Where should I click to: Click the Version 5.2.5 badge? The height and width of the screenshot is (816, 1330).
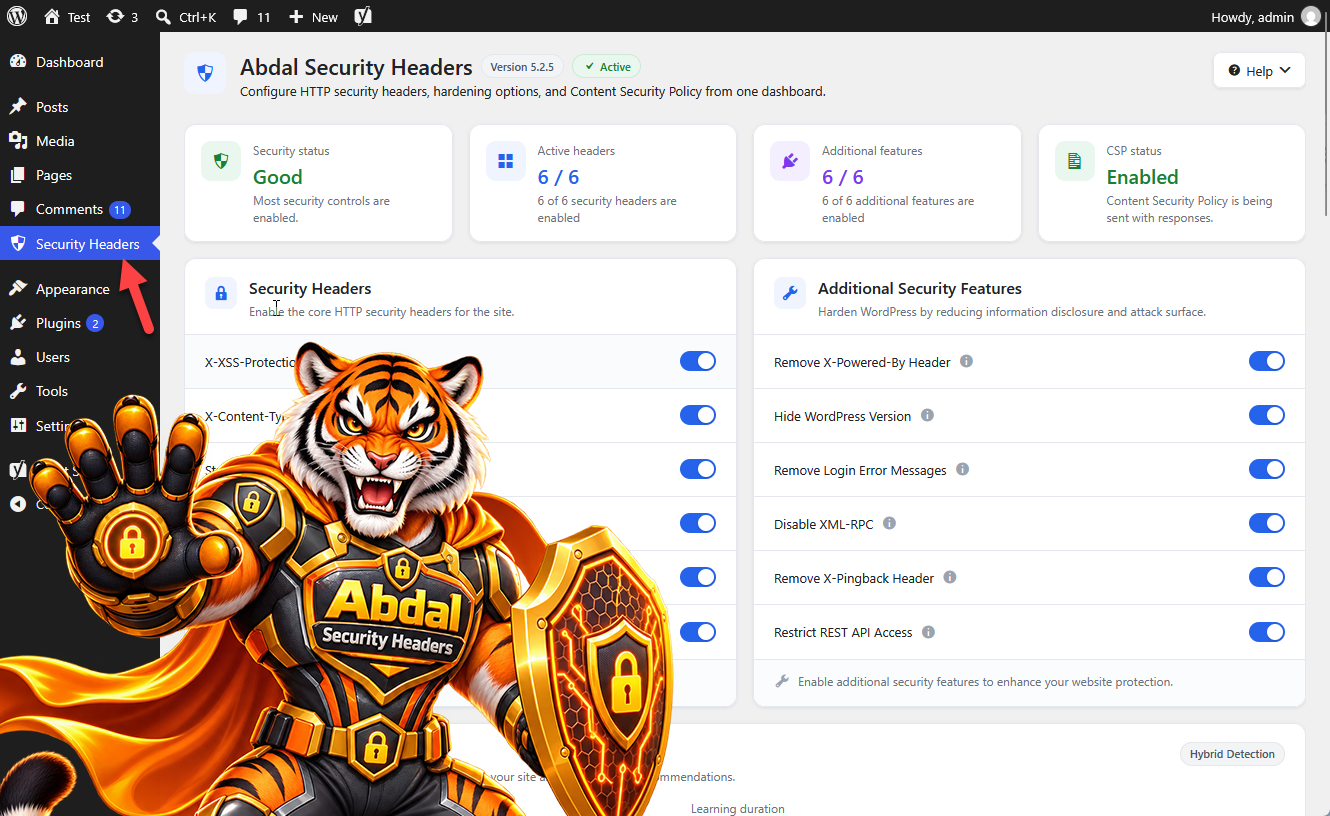[x=523, y=67]
